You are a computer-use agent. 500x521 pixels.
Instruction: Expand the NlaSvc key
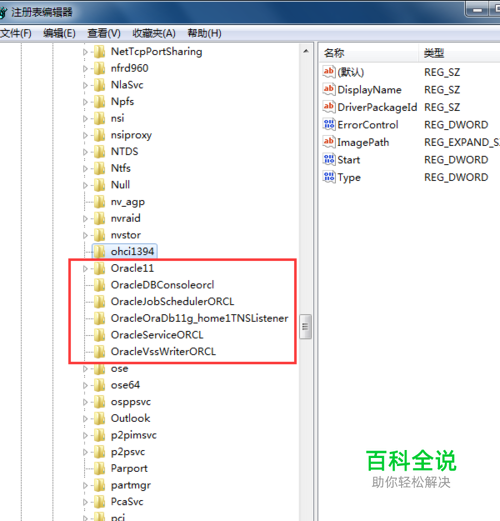pyautogui.click(x=85, y=85)
